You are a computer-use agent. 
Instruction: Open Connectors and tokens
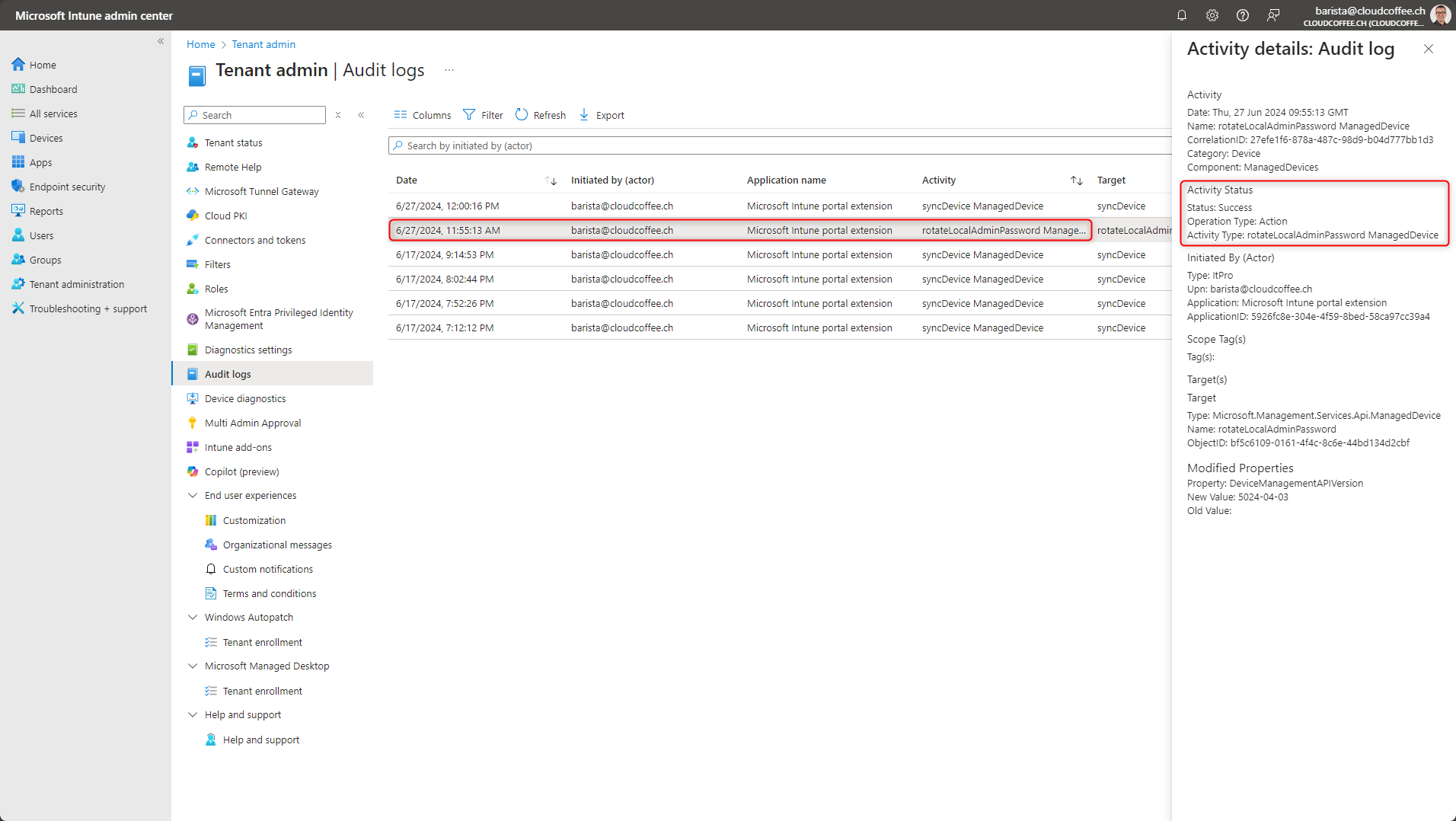pyautogui.click(x=255, y=240)
